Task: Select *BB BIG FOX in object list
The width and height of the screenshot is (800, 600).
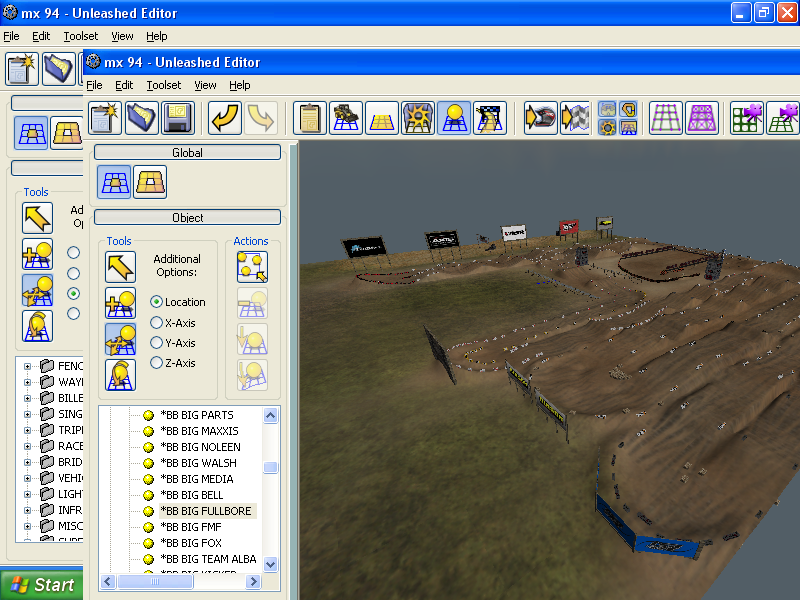Action: [x=191, y=543]
